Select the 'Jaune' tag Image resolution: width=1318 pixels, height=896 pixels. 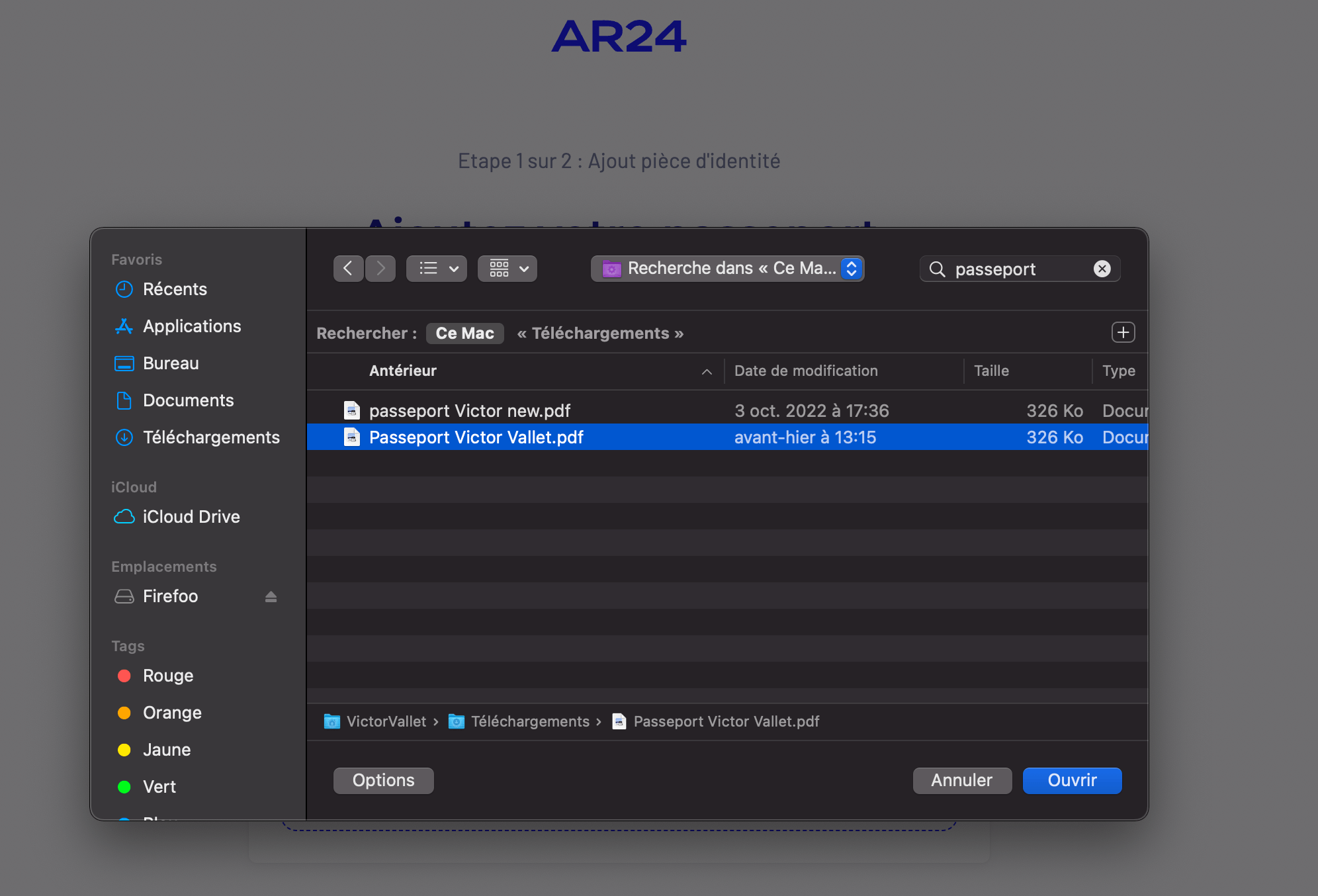point(167,750)
